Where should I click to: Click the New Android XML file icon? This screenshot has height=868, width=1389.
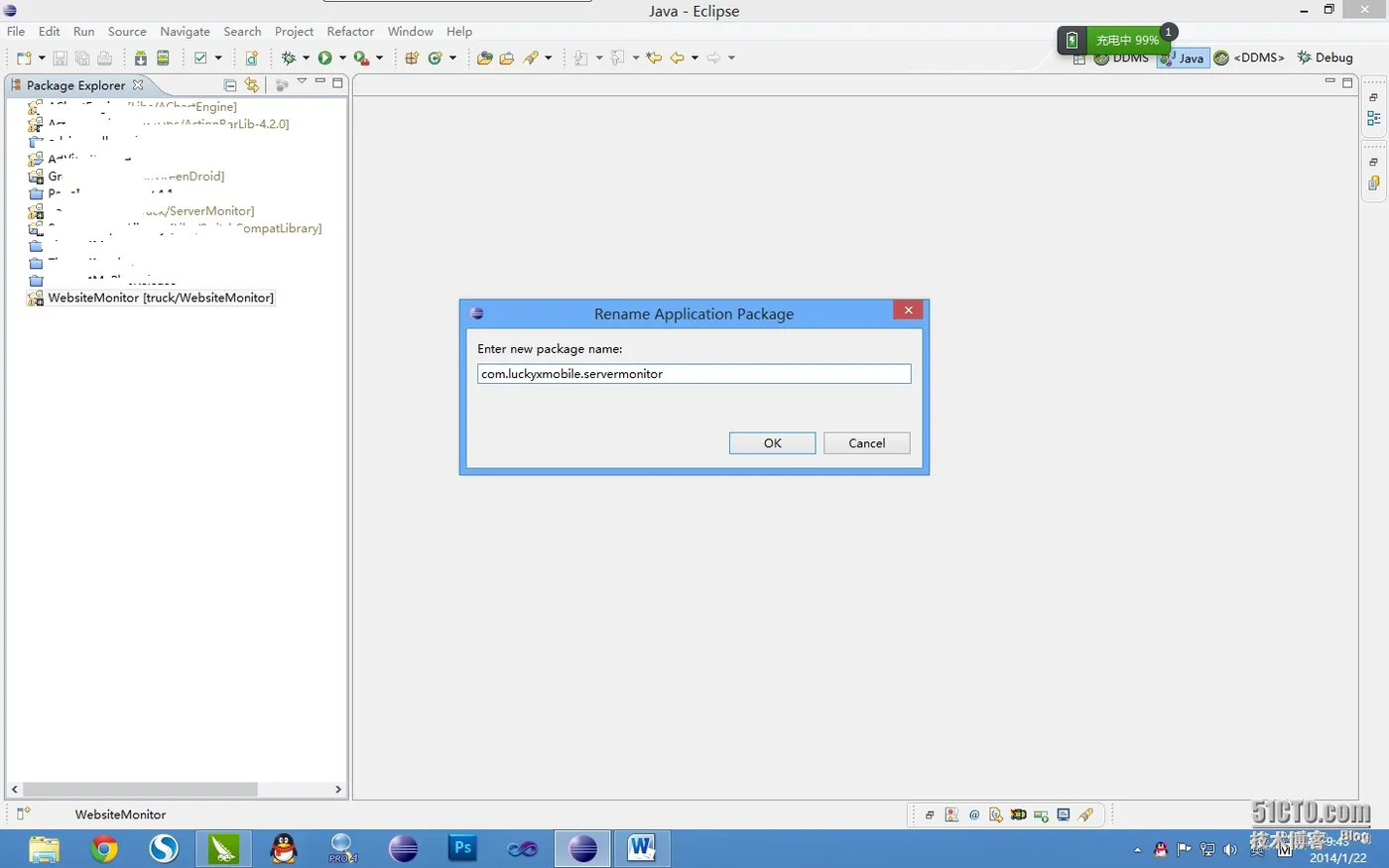click(252, 58)
